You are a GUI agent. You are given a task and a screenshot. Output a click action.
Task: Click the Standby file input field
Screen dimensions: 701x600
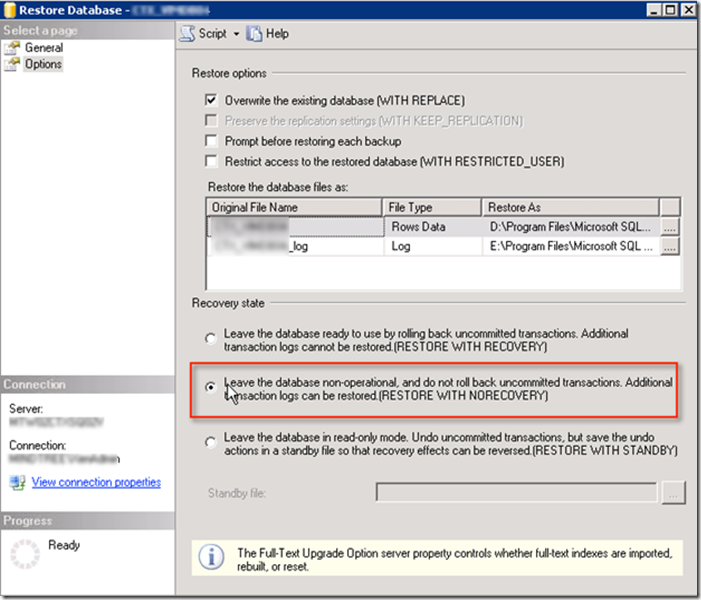516,493
